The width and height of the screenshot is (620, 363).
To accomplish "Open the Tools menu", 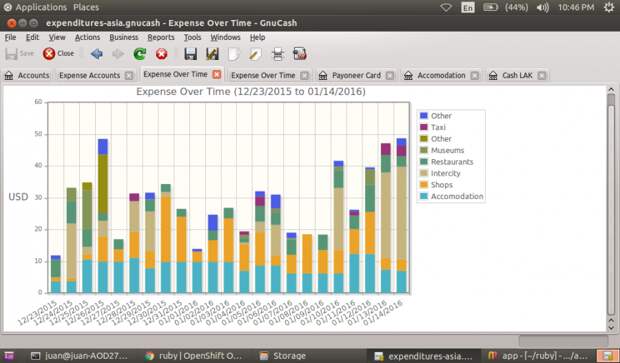I will click(x=193, y=37).
